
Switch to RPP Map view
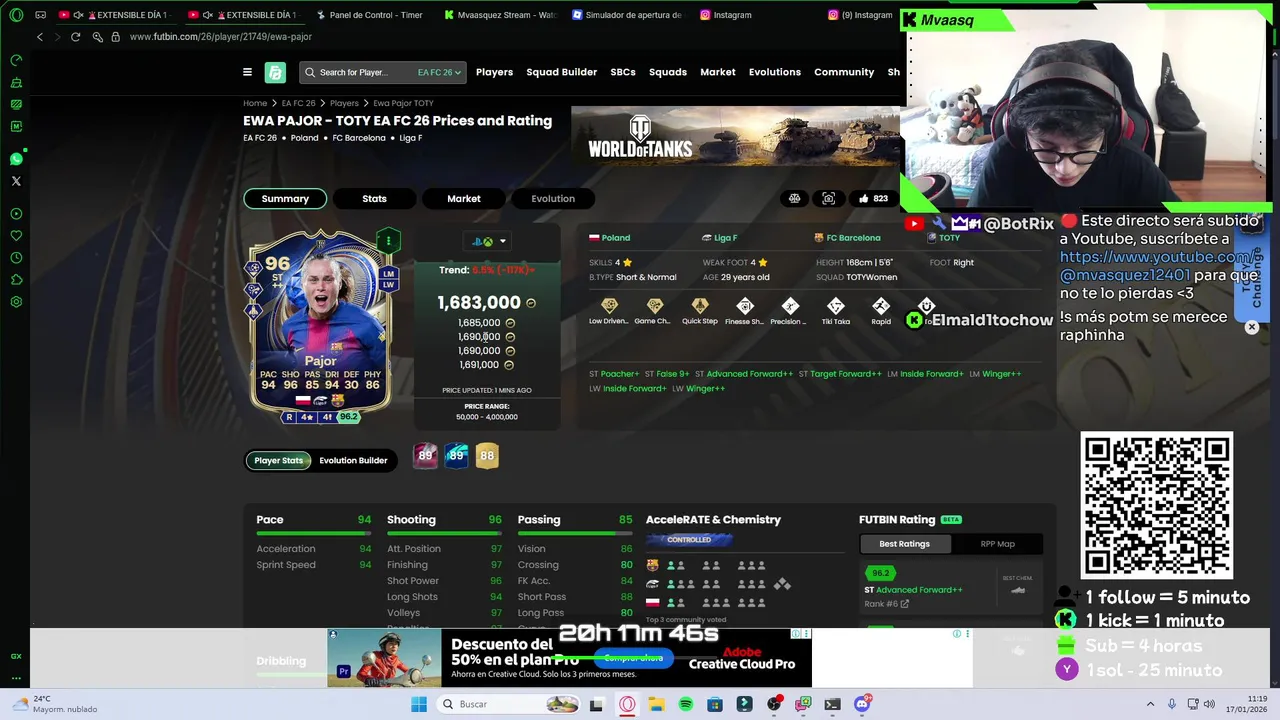click(x=997, y=544)
